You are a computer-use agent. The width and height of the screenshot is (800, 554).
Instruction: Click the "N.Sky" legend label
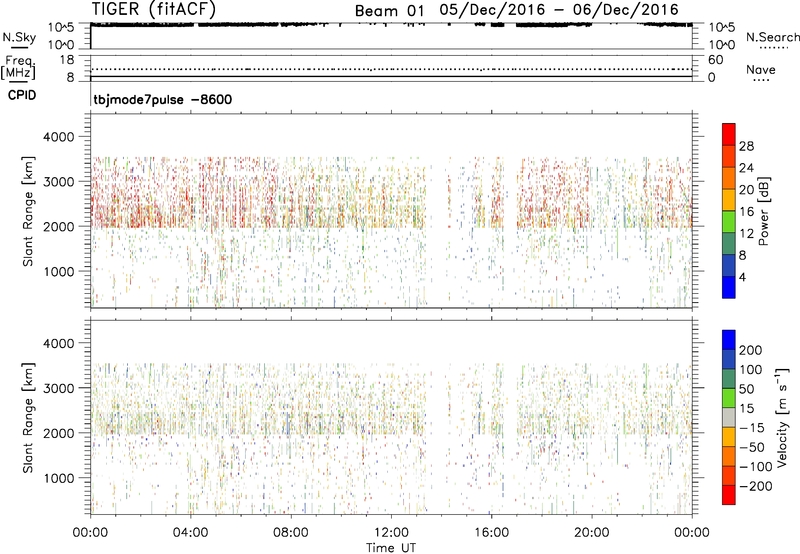coord(19,37)
